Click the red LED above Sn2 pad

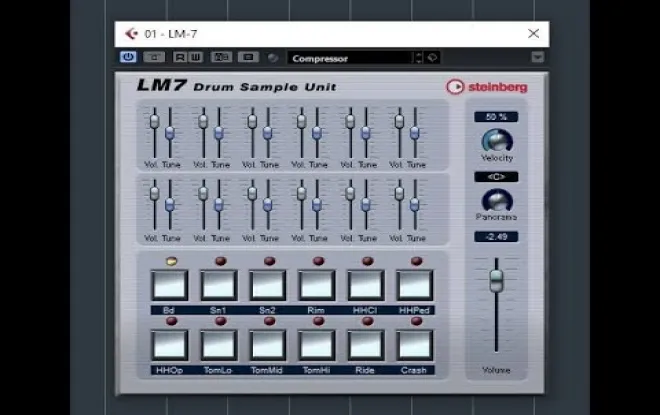click(269, 261)
